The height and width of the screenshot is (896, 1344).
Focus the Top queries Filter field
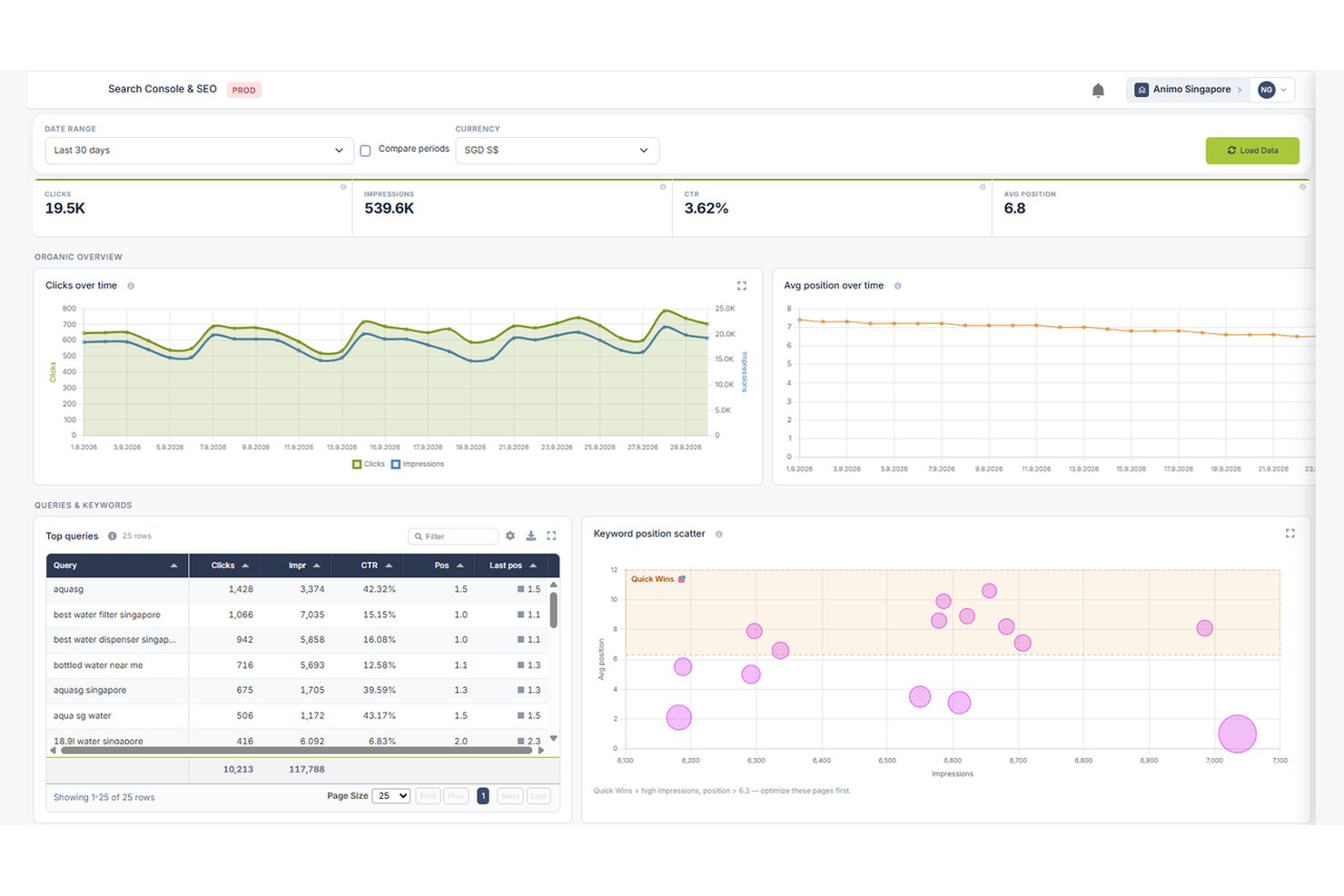point(453,537)
